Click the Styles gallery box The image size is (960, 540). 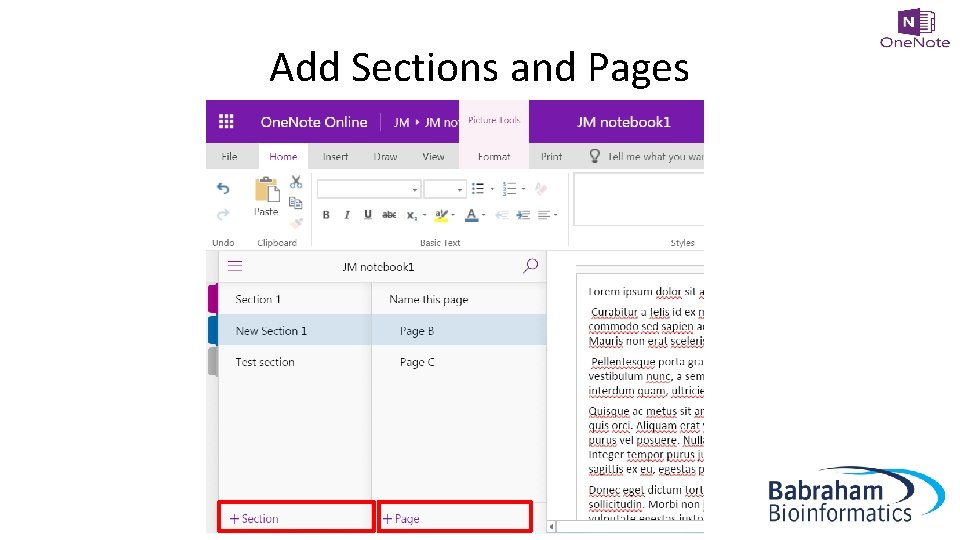pyautogui.click(x=639, y=200)
